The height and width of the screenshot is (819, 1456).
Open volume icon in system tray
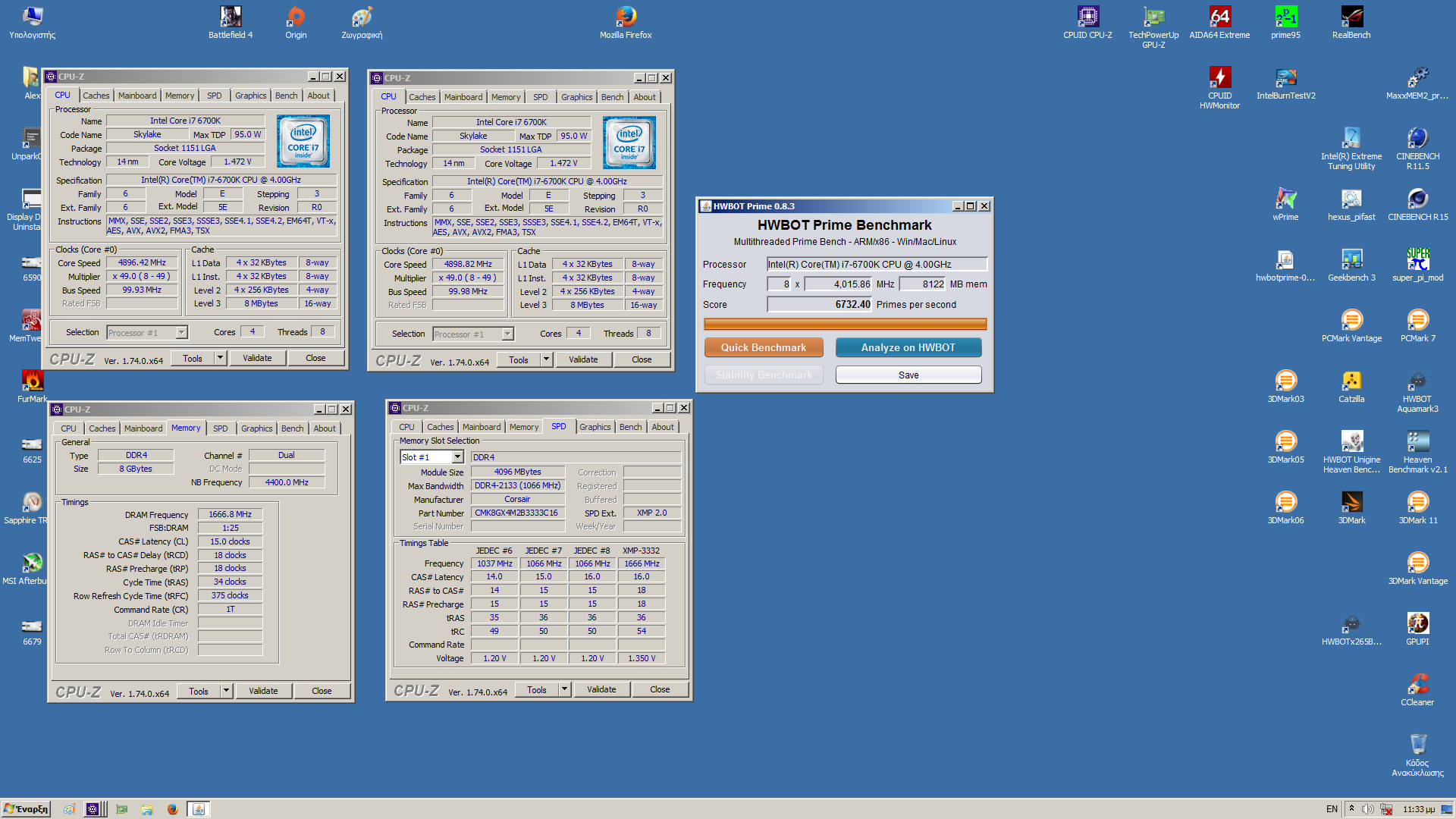point(1367,809)
